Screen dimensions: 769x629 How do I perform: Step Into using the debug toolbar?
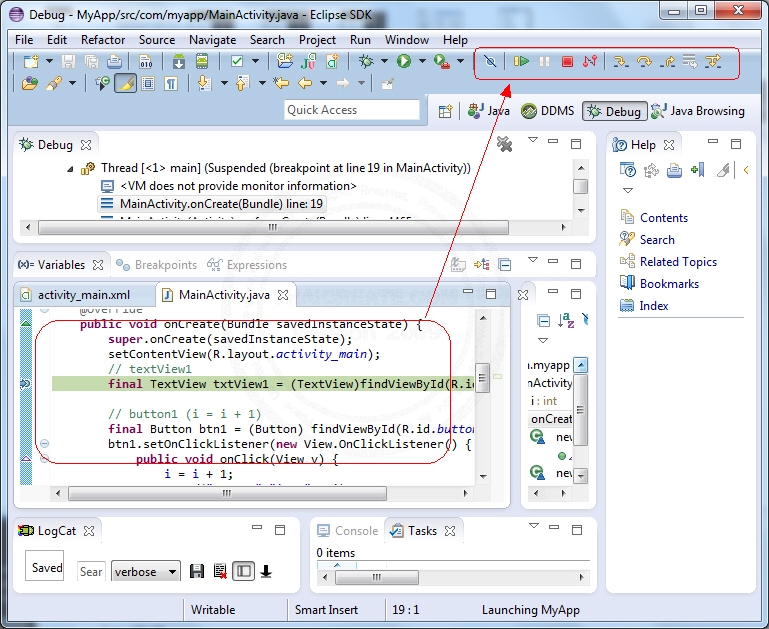pos(621,61)
